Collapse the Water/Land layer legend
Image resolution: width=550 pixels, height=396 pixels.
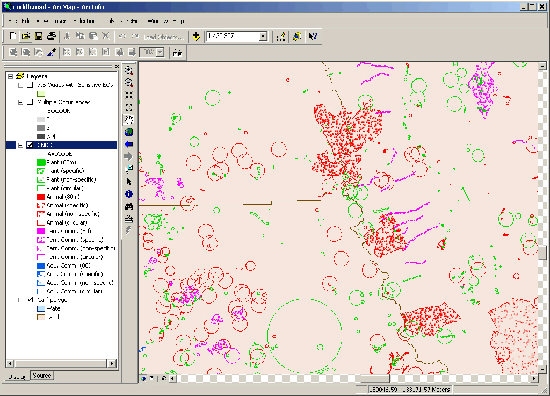point(20,300)
